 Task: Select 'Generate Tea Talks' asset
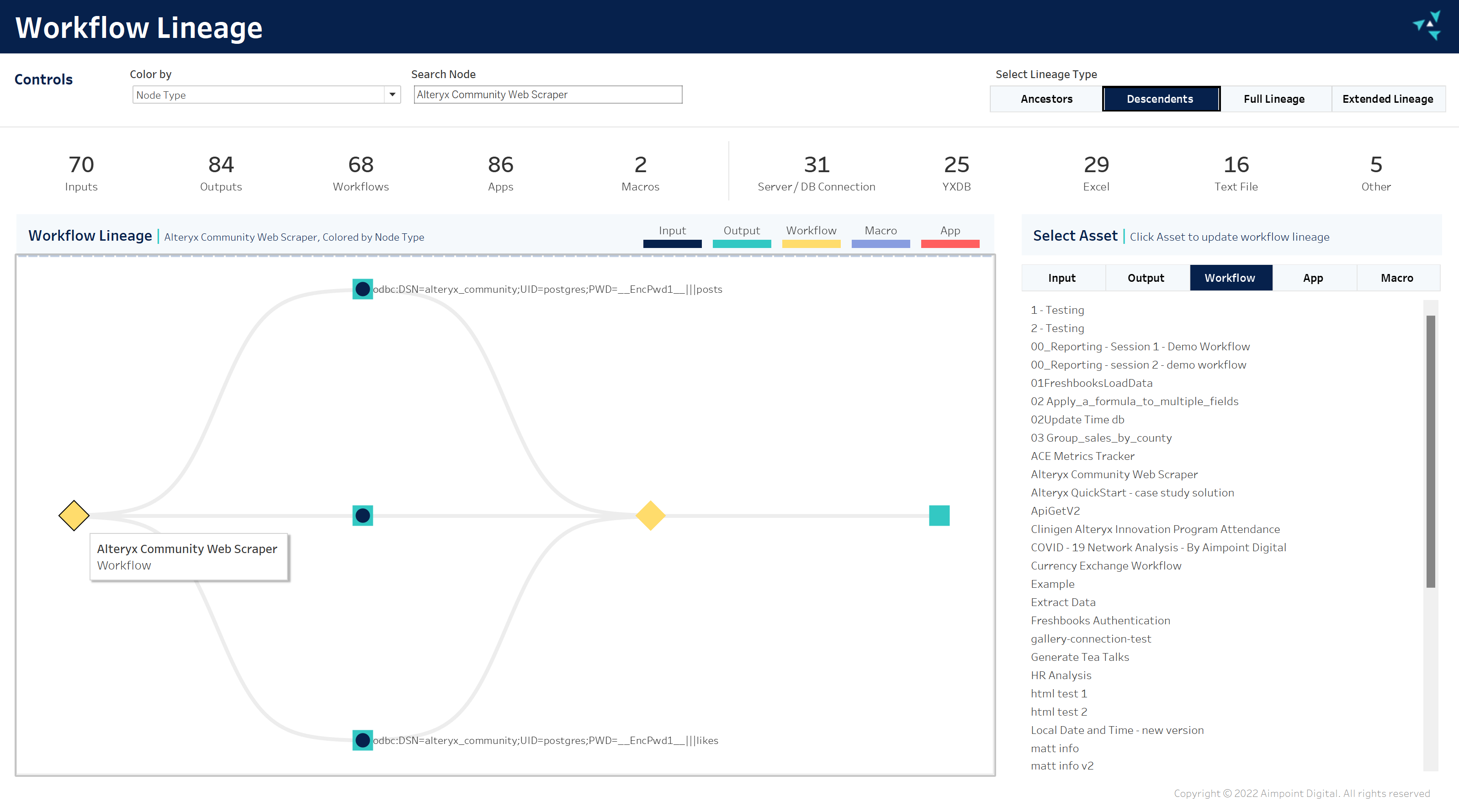(1080, 657)
